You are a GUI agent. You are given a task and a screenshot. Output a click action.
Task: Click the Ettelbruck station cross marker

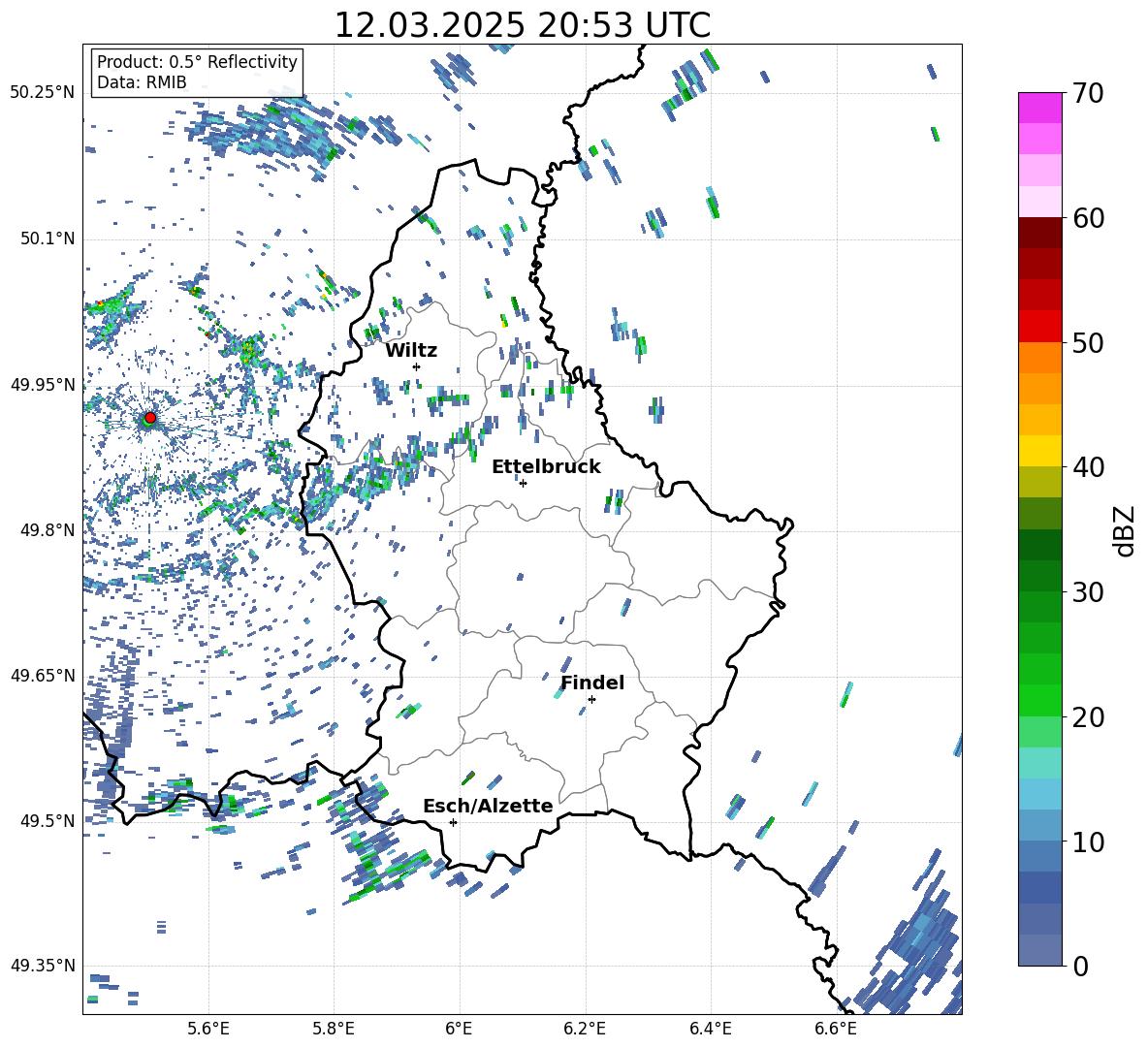[x=523, y=483]
